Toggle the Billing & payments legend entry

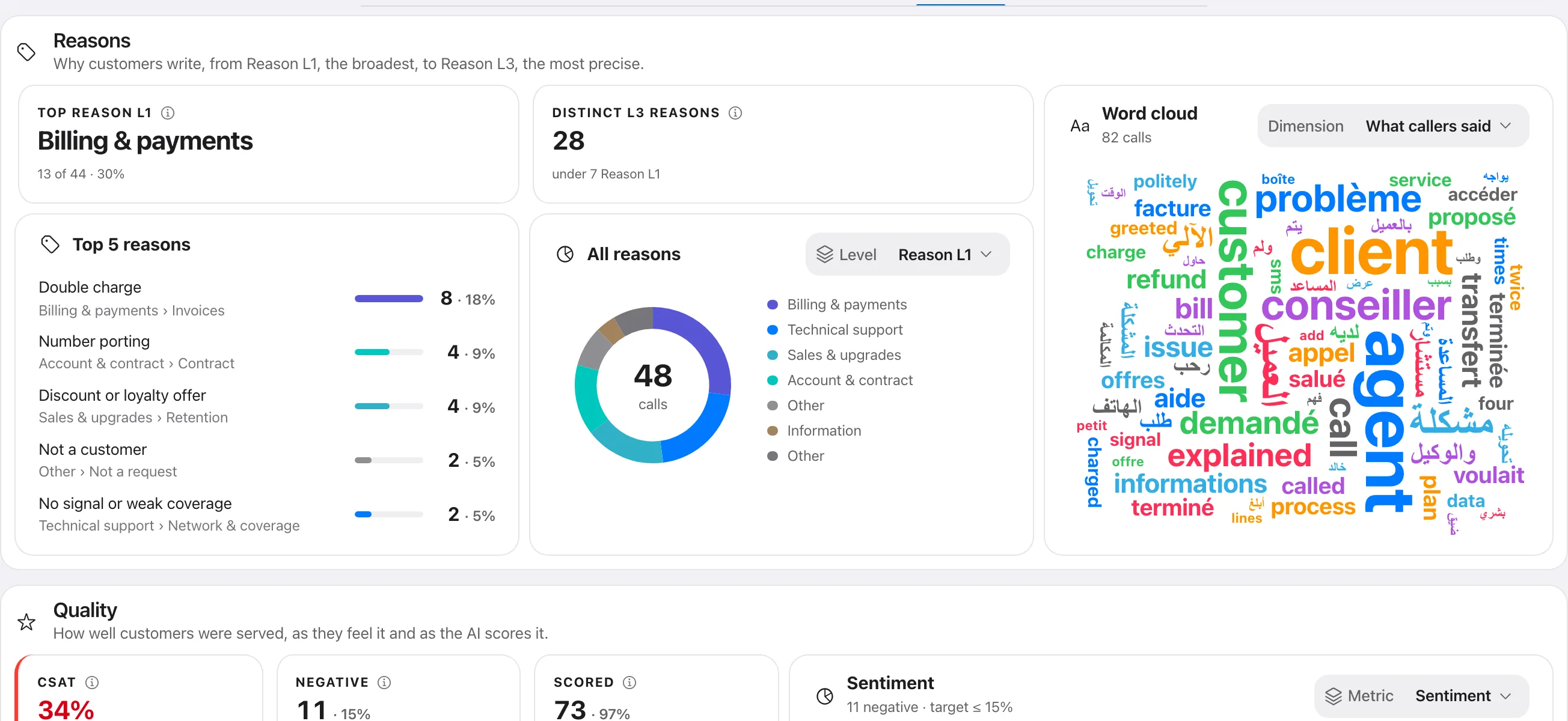[838, 304]
